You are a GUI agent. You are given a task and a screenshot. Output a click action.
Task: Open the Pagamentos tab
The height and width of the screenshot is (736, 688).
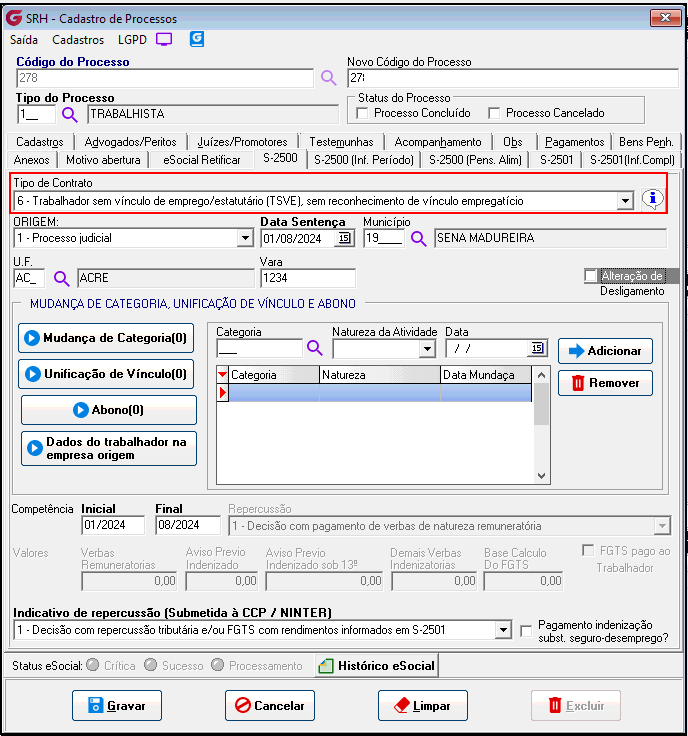pyautogui.click(x=574, y=142)
